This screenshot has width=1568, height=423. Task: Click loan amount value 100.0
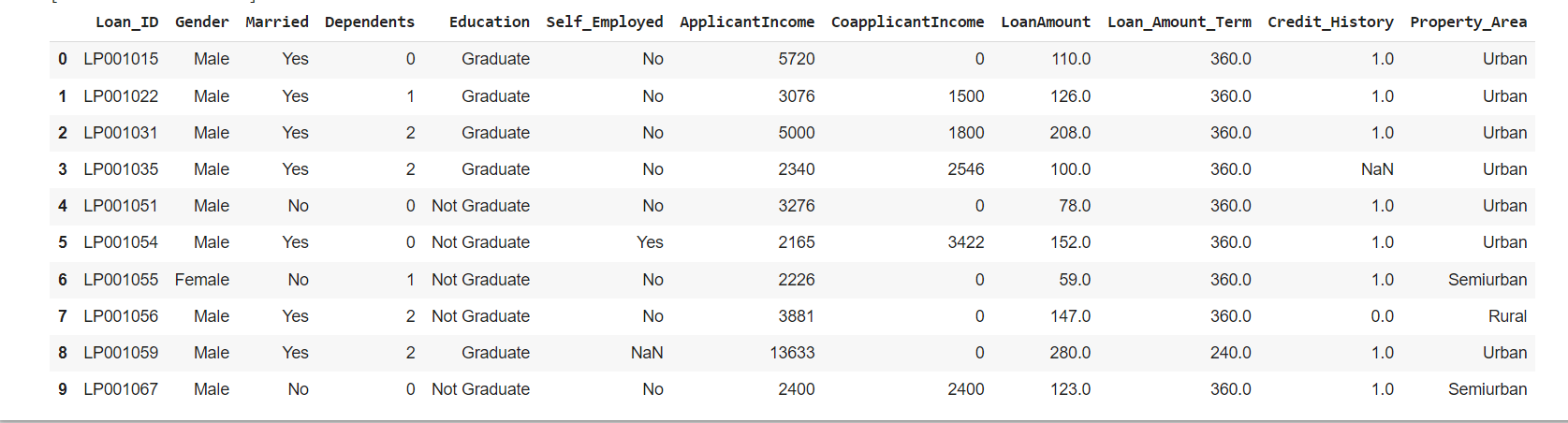1071,169
